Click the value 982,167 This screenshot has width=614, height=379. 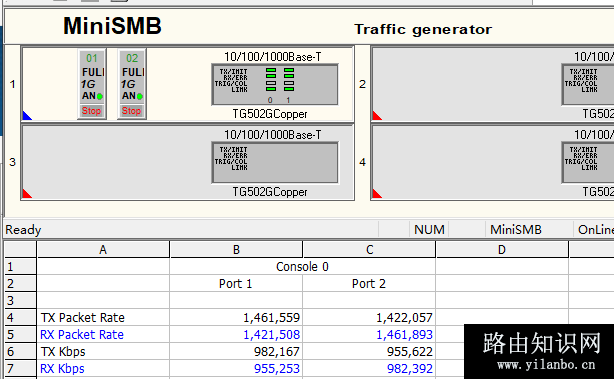point(277,352)
